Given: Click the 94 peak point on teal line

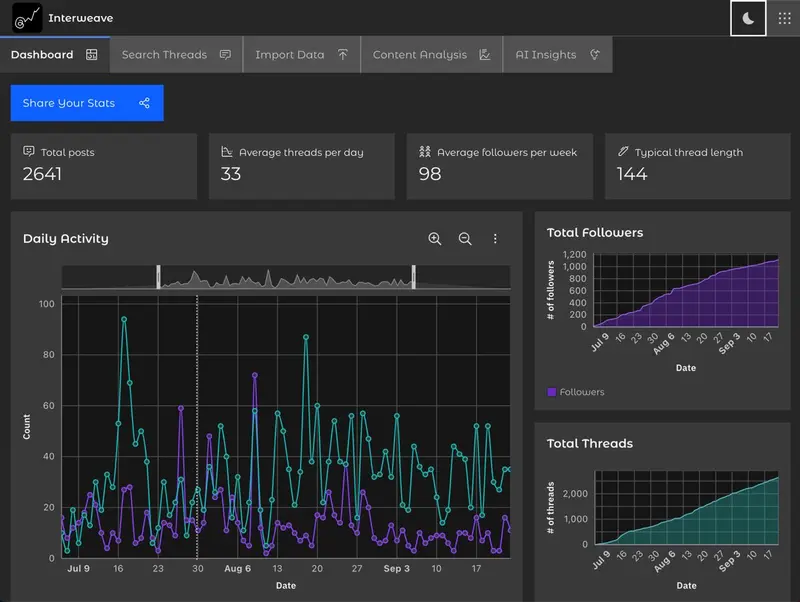Looking at the screenshot, I should (123, 320).
